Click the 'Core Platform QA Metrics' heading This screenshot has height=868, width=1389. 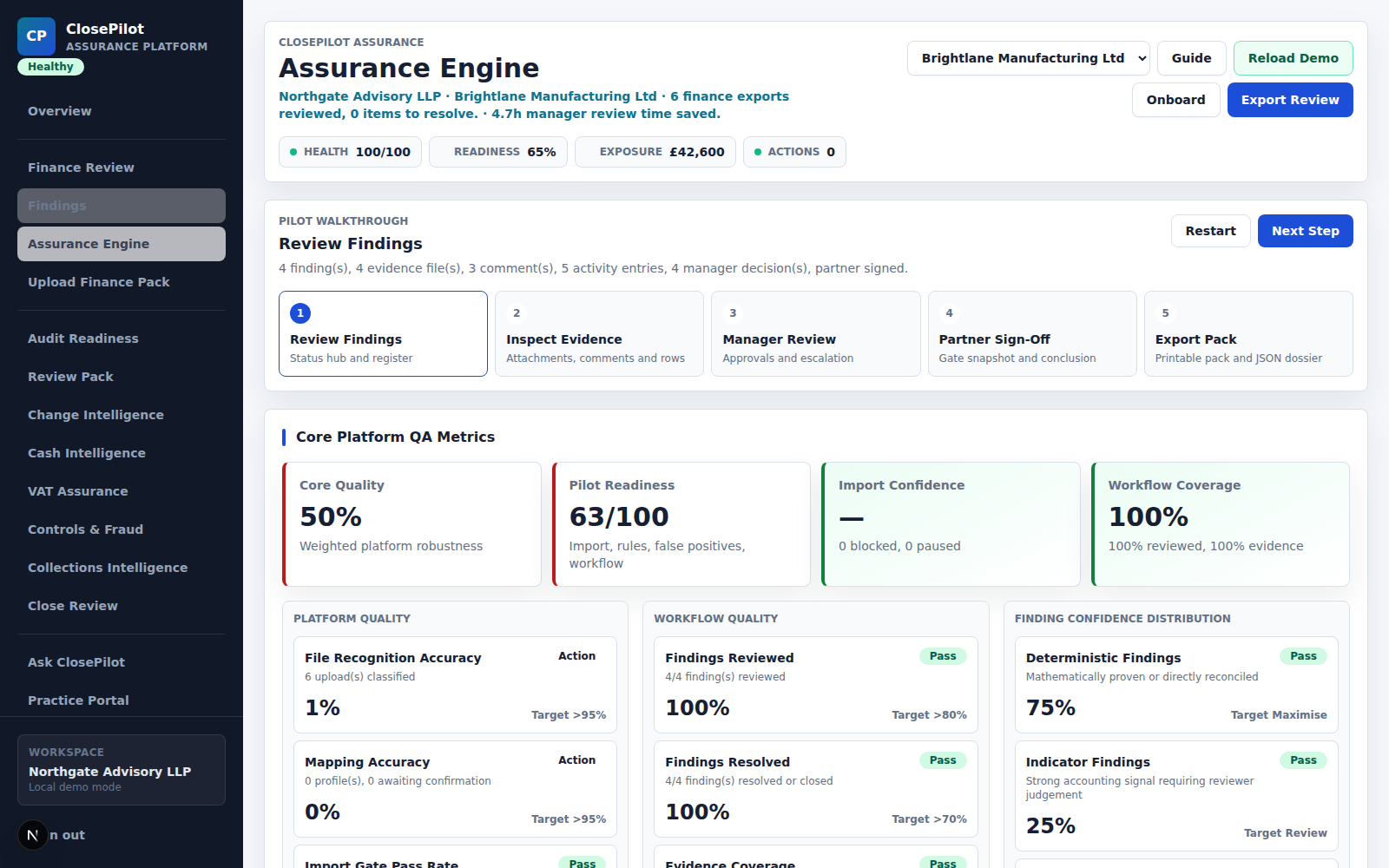point(395,437)
